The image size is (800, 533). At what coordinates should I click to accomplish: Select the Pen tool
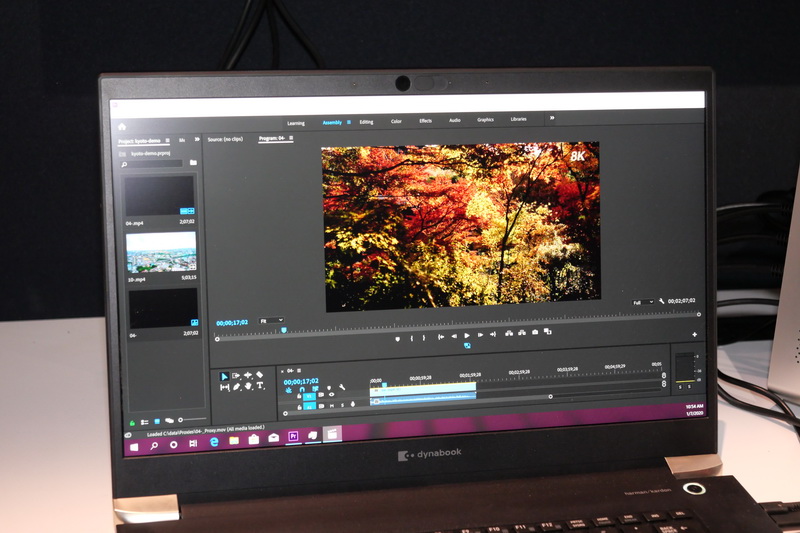(236, 387)
